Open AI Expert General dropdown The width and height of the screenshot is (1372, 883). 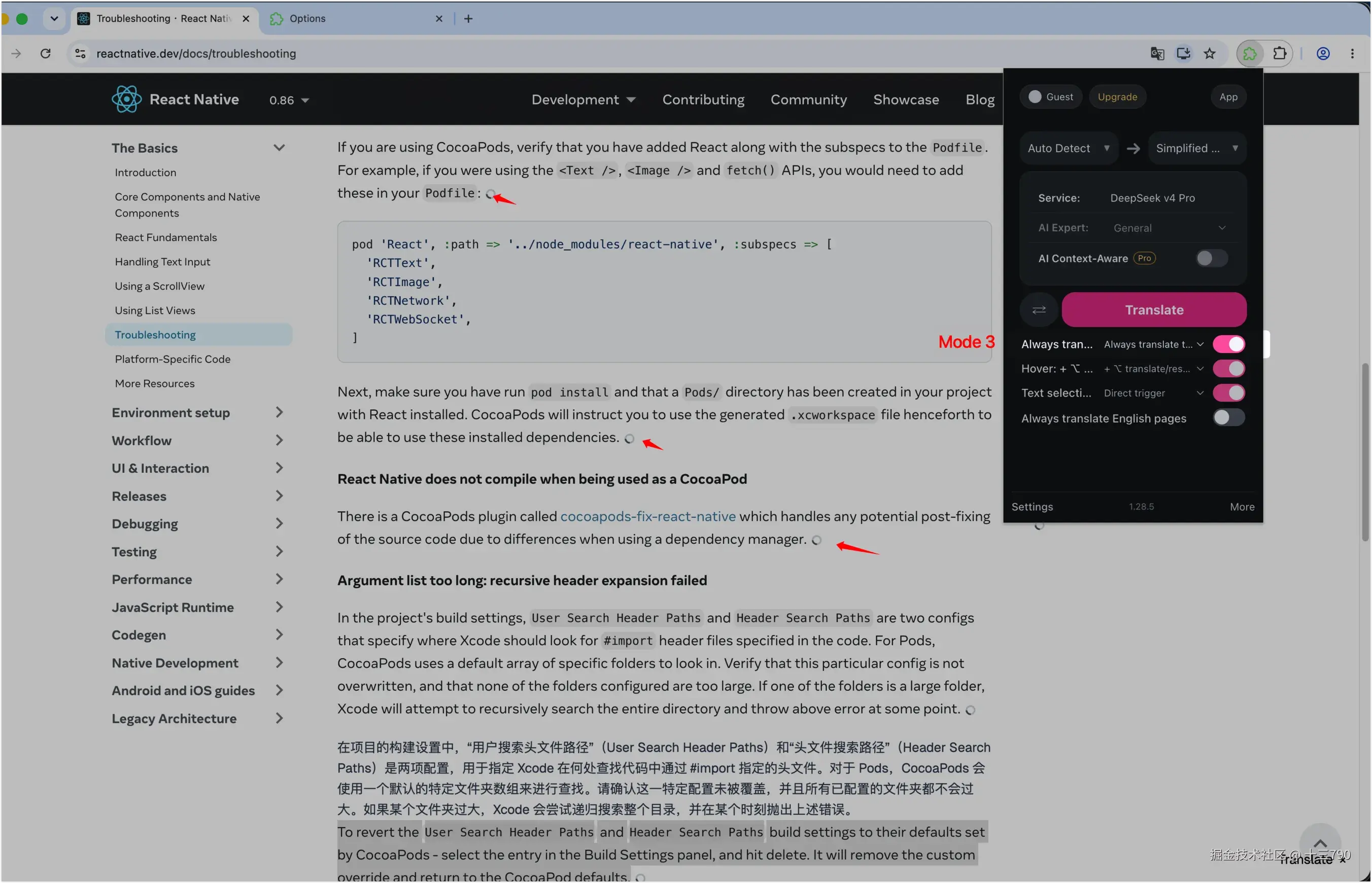1169,228
